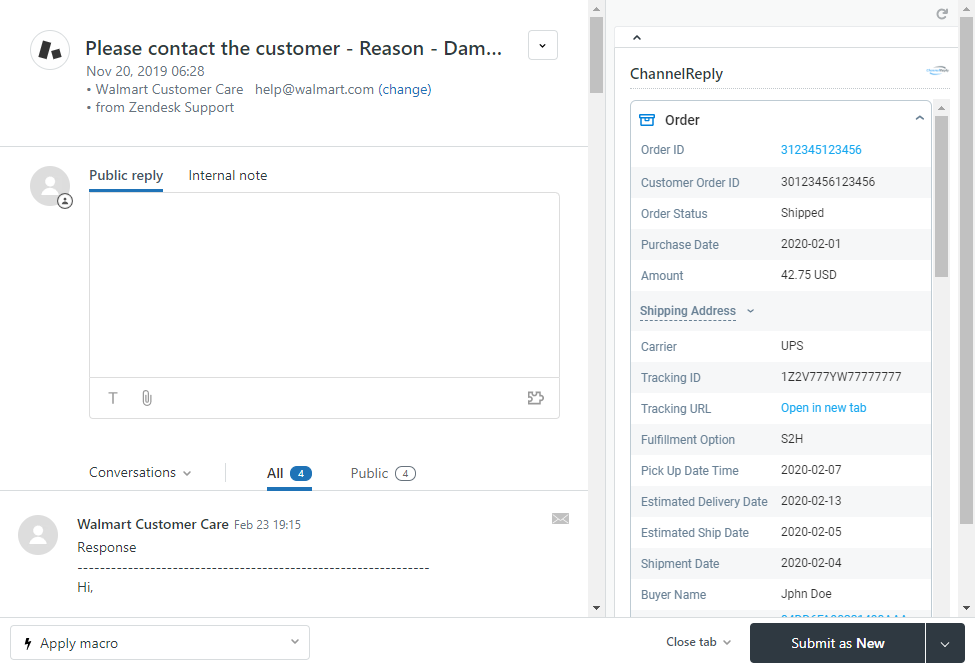Select the All conversations tab
The width and height of the screenshot is (975, 667).
[x=289, y=474]
